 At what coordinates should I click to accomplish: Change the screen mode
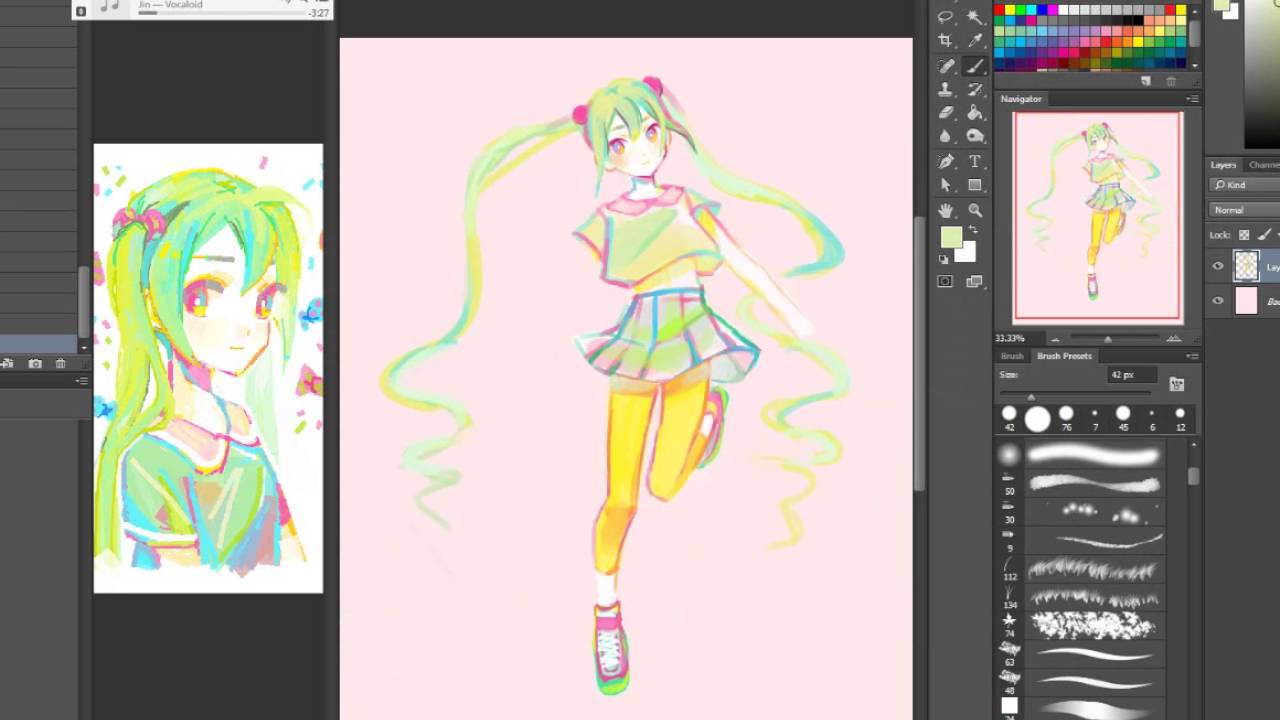(x=975, y=282)
